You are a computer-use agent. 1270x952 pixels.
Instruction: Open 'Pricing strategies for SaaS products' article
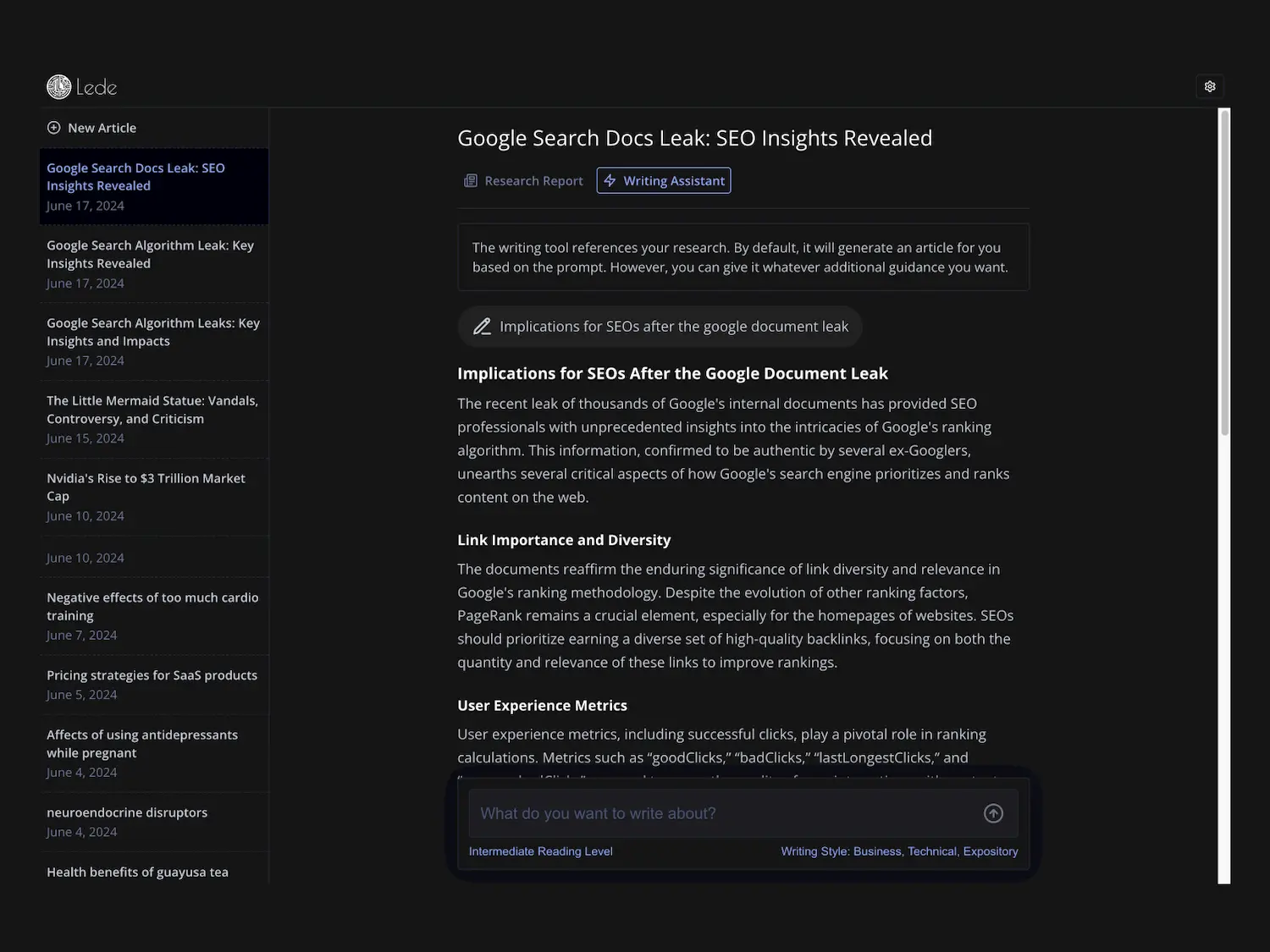pyautogui.click(x=154, y=685)
